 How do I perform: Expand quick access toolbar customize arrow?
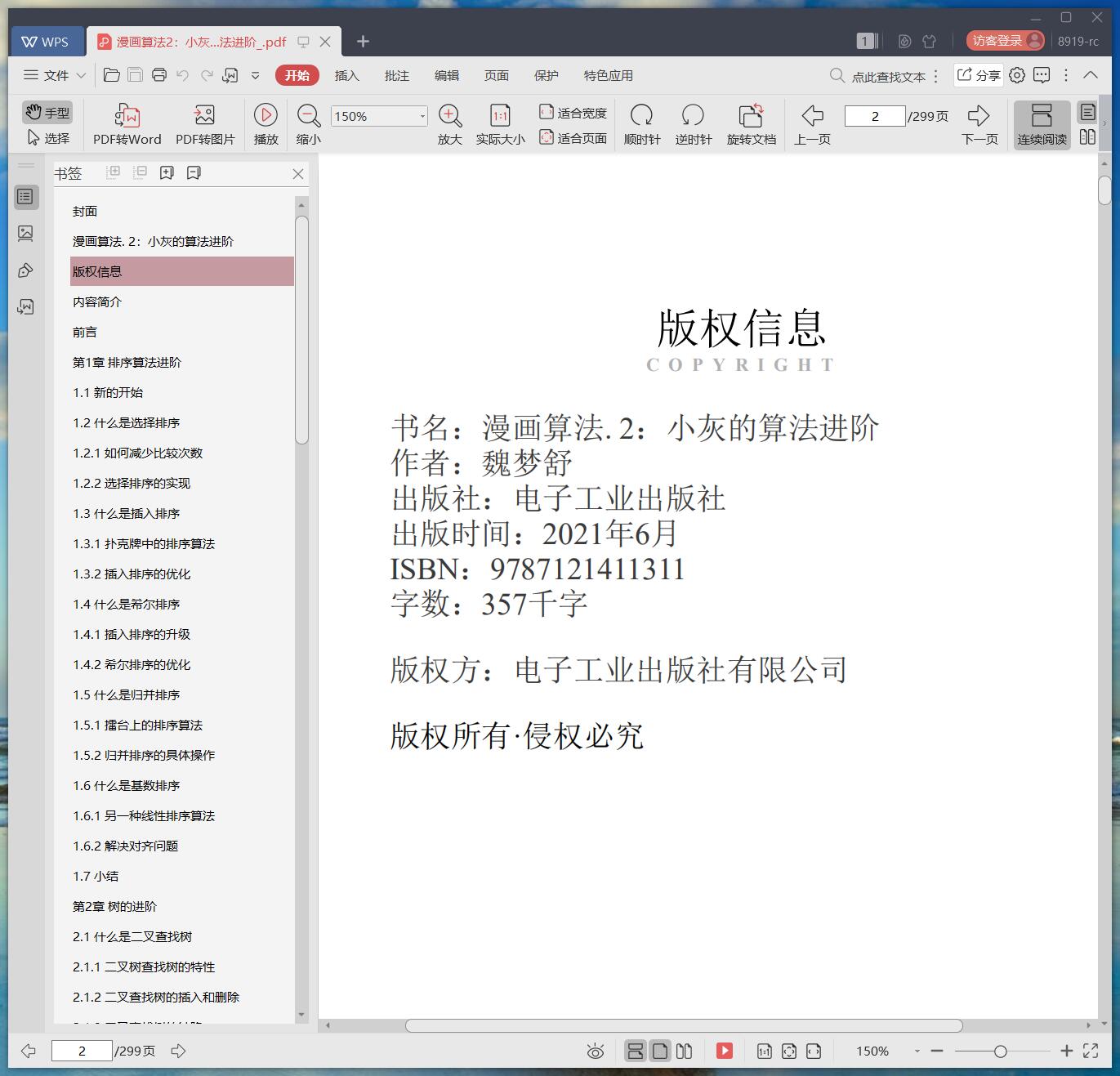click(x=255, y=75)
